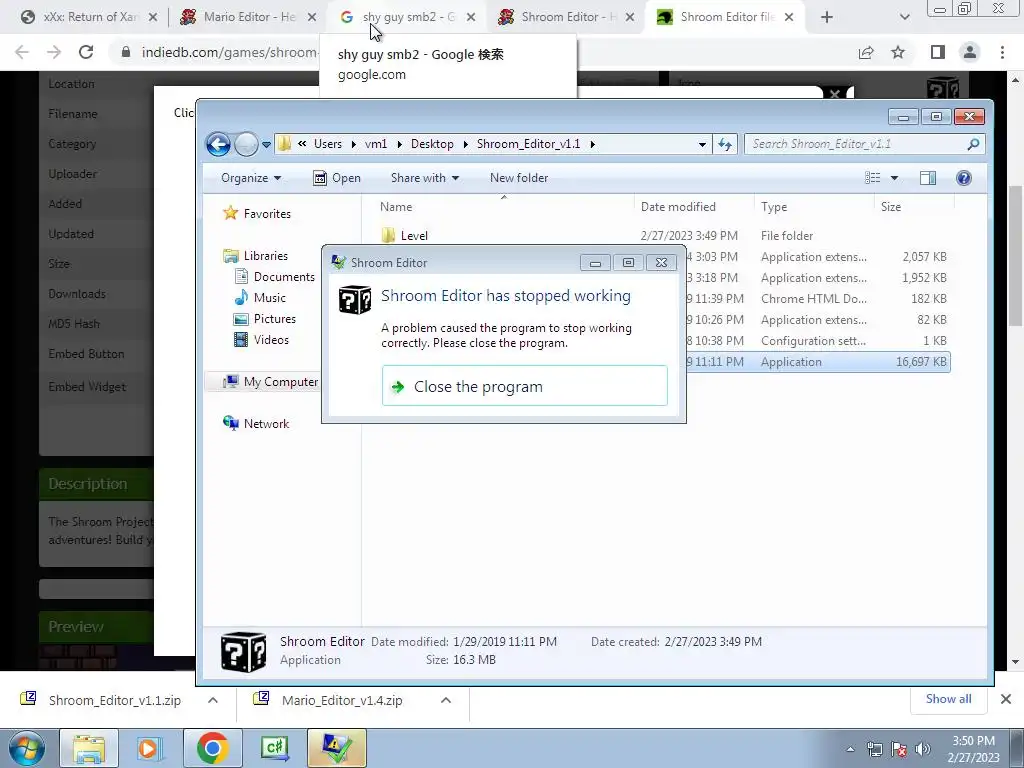Expand the view options dropdown arrow

tap(894, 178)
